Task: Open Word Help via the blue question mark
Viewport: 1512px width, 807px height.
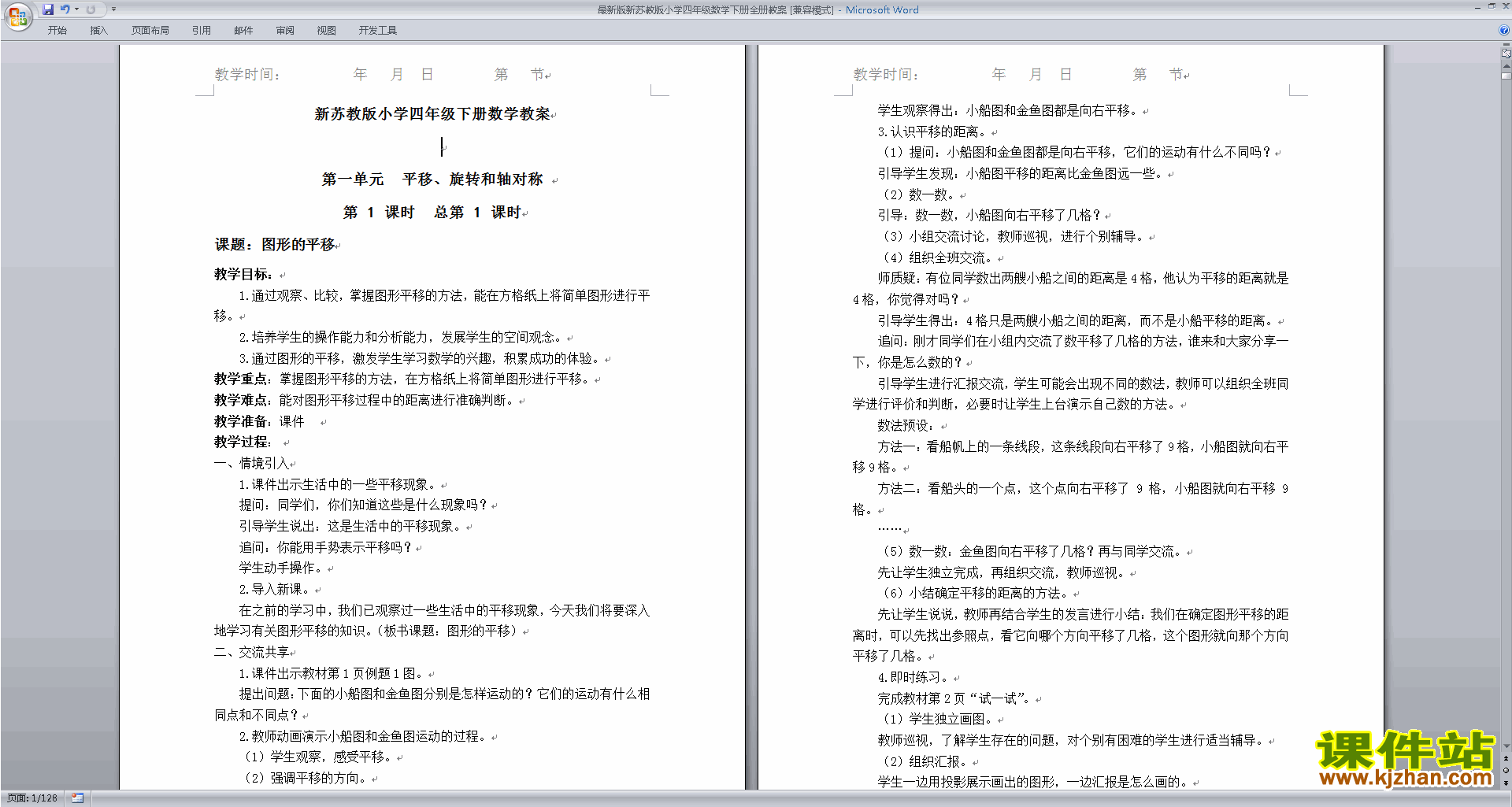Action: click(1504, 30)
